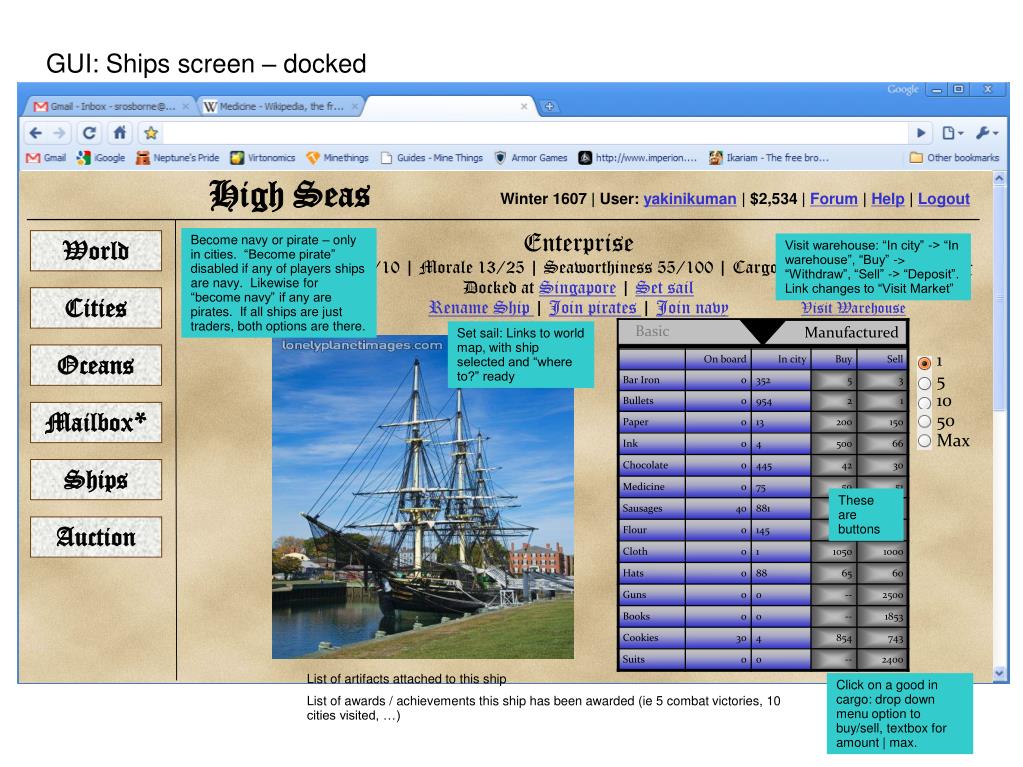
Task: Bookmark the page with the star icon
Action: click(151, 133)
